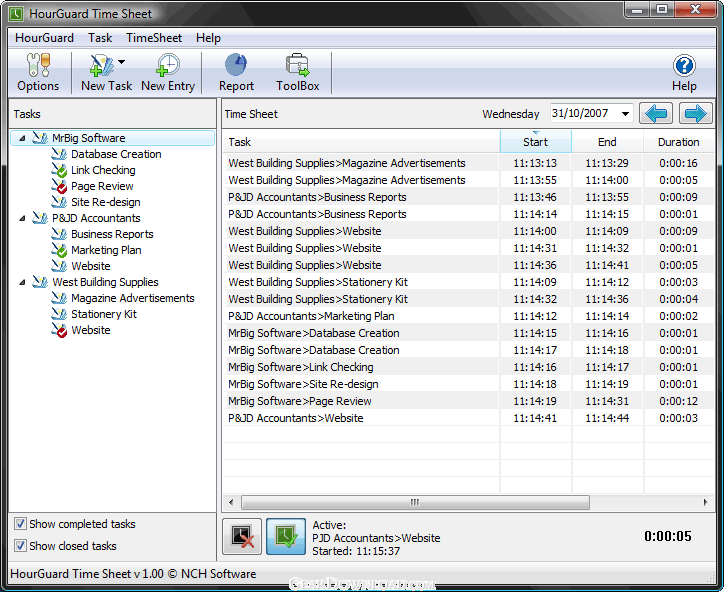This screenshot has height=592, width=724.
Task: Click the blue Help question-mark icon
Action: coord(684,66)
